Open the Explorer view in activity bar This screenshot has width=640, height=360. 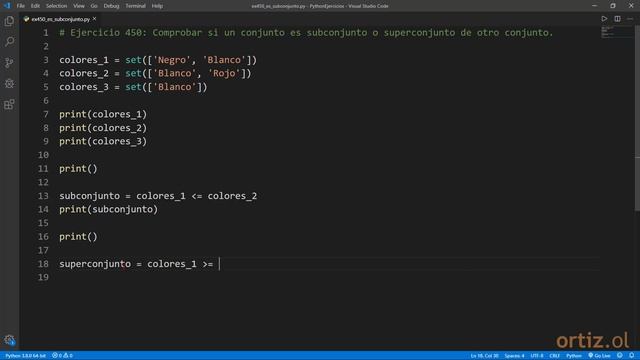[x=9, y=21]
